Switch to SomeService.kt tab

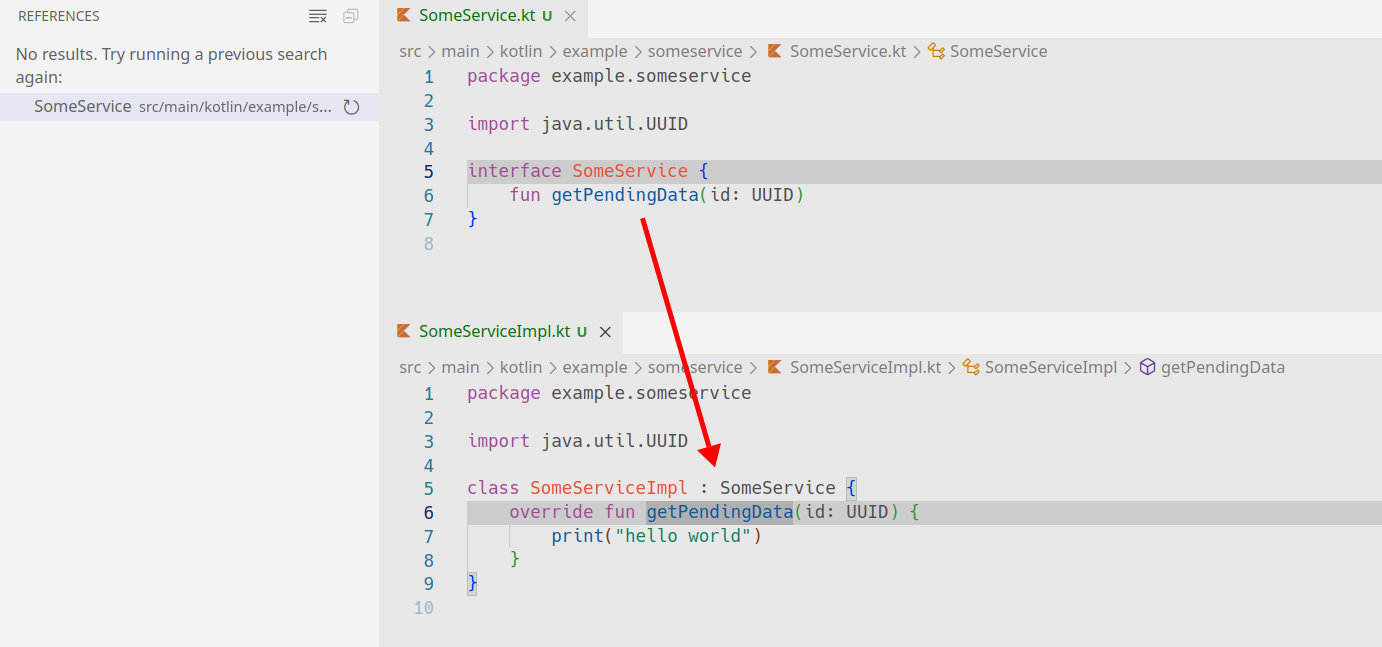pyautogui.click(x=478, y=16)
